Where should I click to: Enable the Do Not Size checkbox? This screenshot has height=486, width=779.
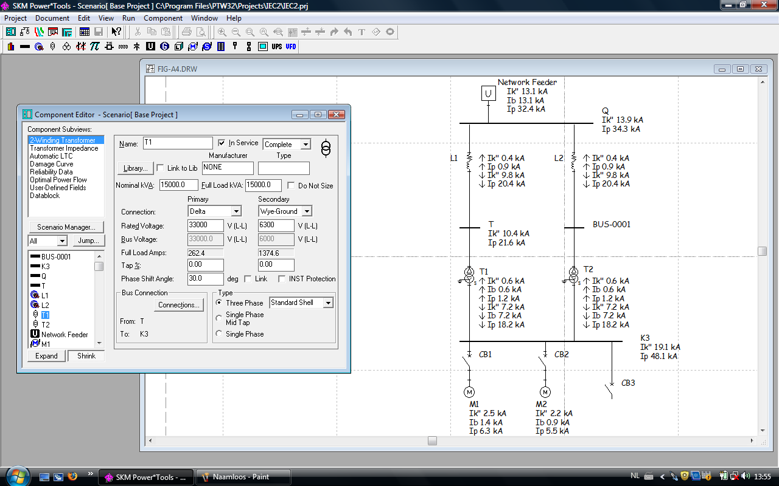[x=291, y=185]
